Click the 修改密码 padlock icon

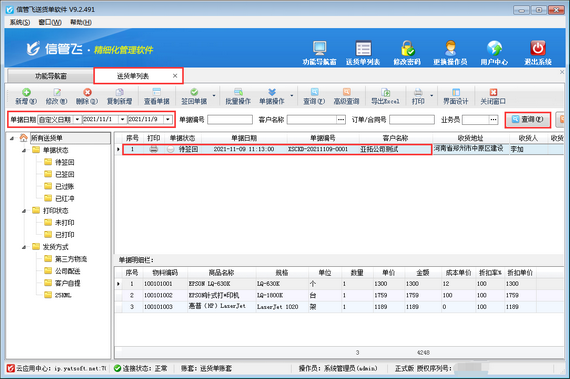[x=408, y=48]
